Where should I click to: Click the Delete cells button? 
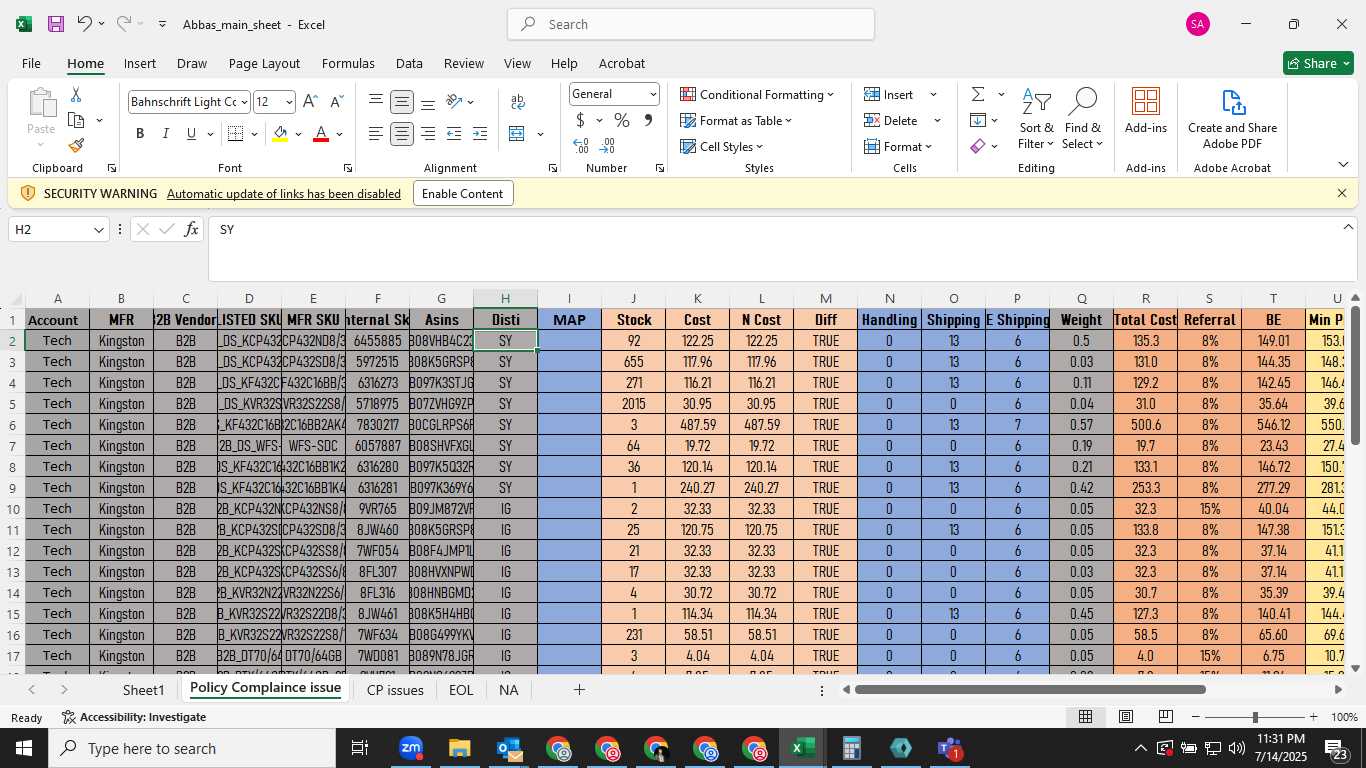(x=891, y=120)
